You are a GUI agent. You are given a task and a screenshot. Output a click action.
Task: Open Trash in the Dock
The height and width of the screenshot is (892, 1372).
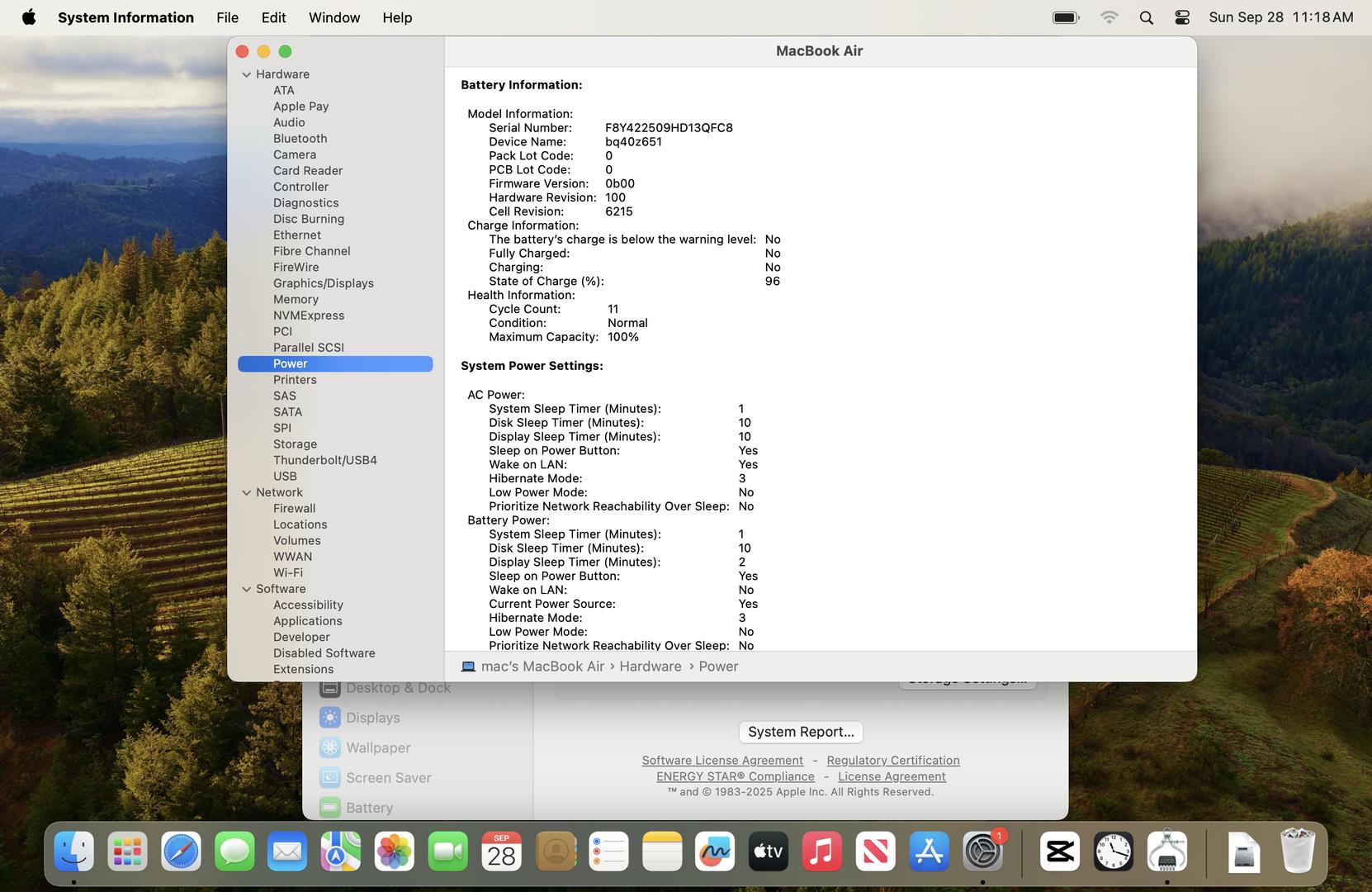(1298, 852)
